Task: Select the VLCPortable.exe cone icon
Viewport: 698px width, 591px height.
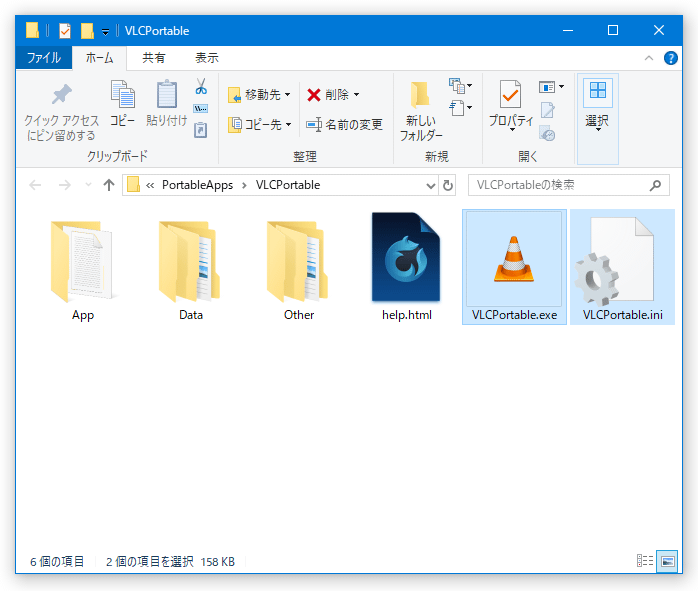Action: (x=514, y=261)
